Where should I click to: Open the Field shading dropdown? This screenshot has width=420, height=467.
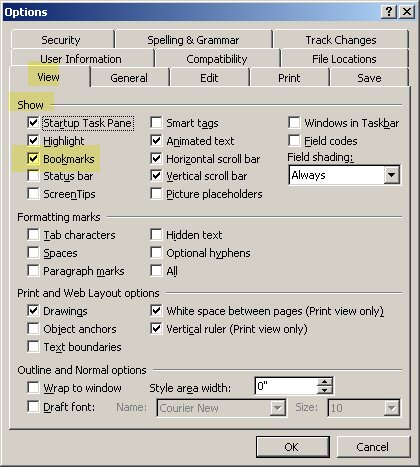[x=391, y=175]
